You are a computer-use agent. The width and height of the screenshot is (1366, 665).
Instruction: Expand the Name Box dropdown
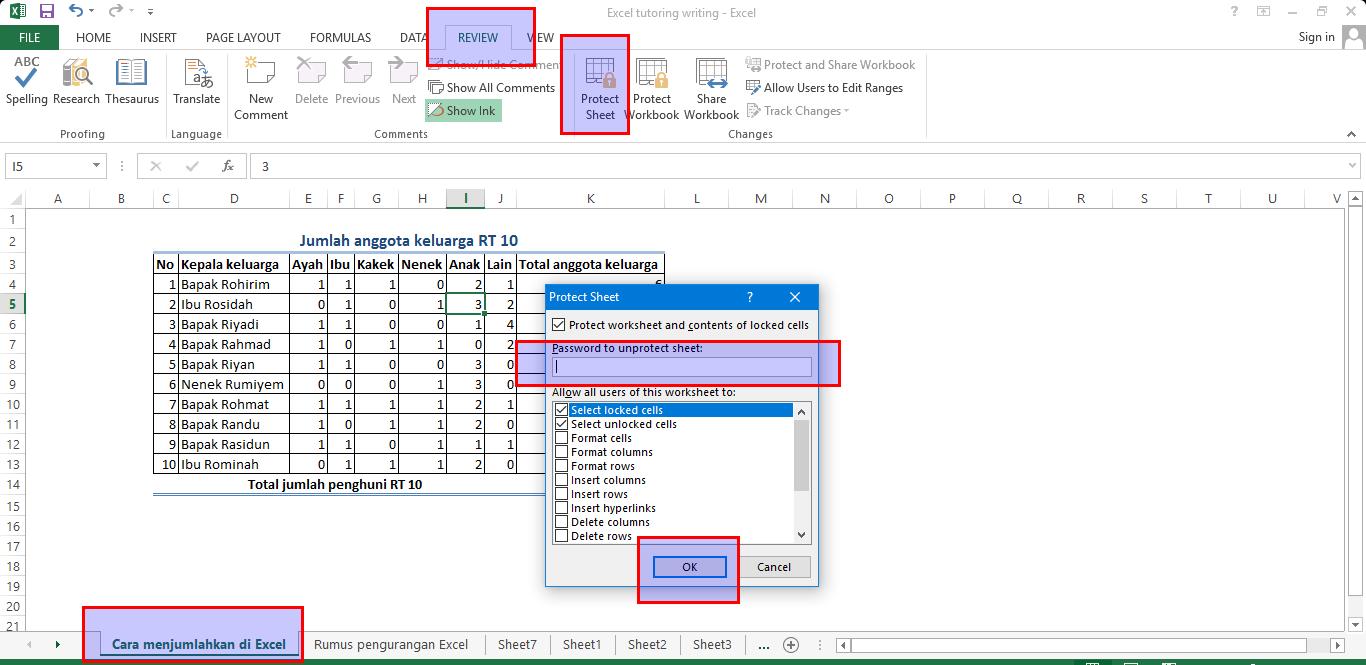(x=97, y=166)
